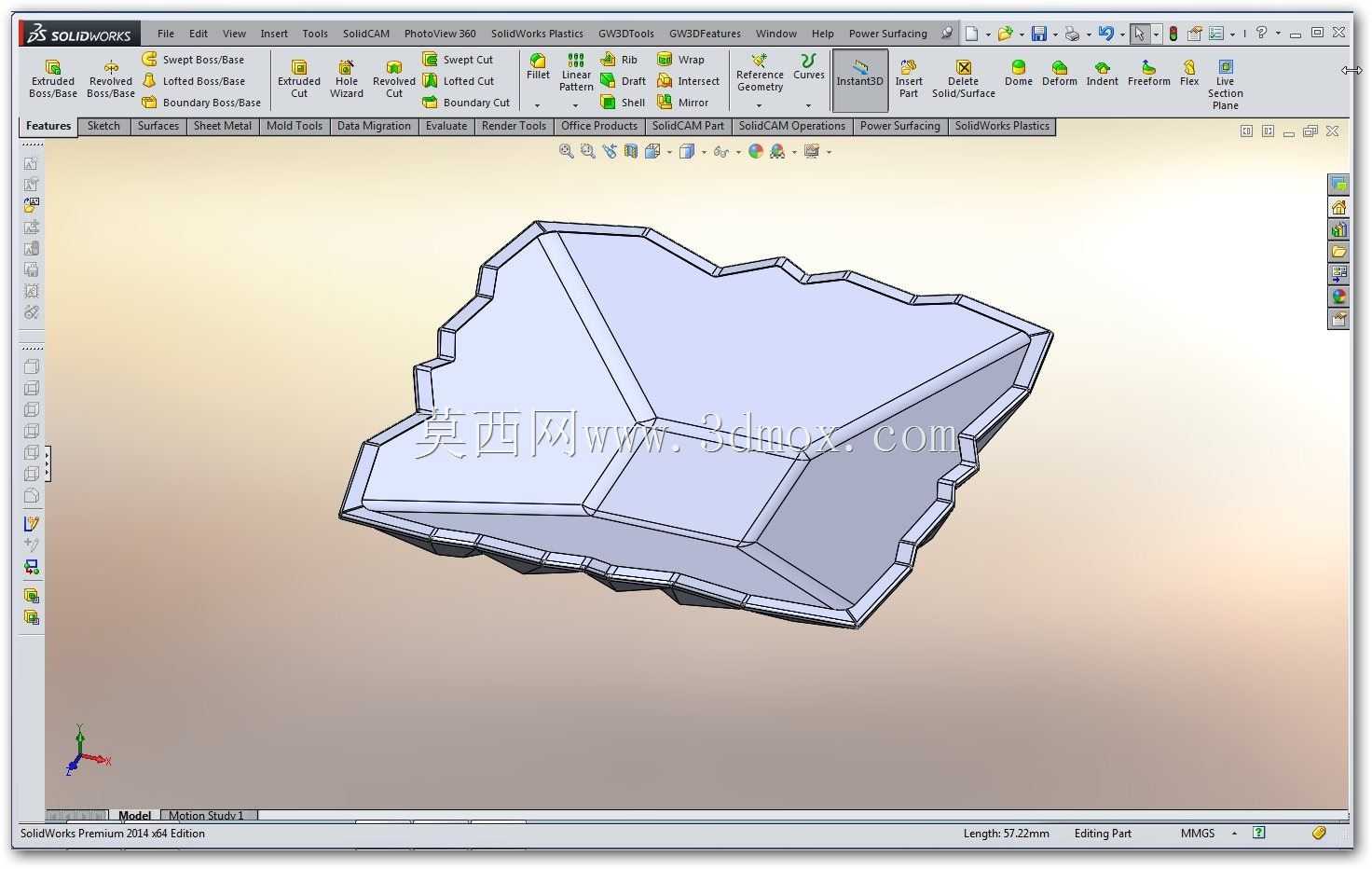Add a Dome feature
Viewport: 1372px width, 869px height.
click(1019, 73)
